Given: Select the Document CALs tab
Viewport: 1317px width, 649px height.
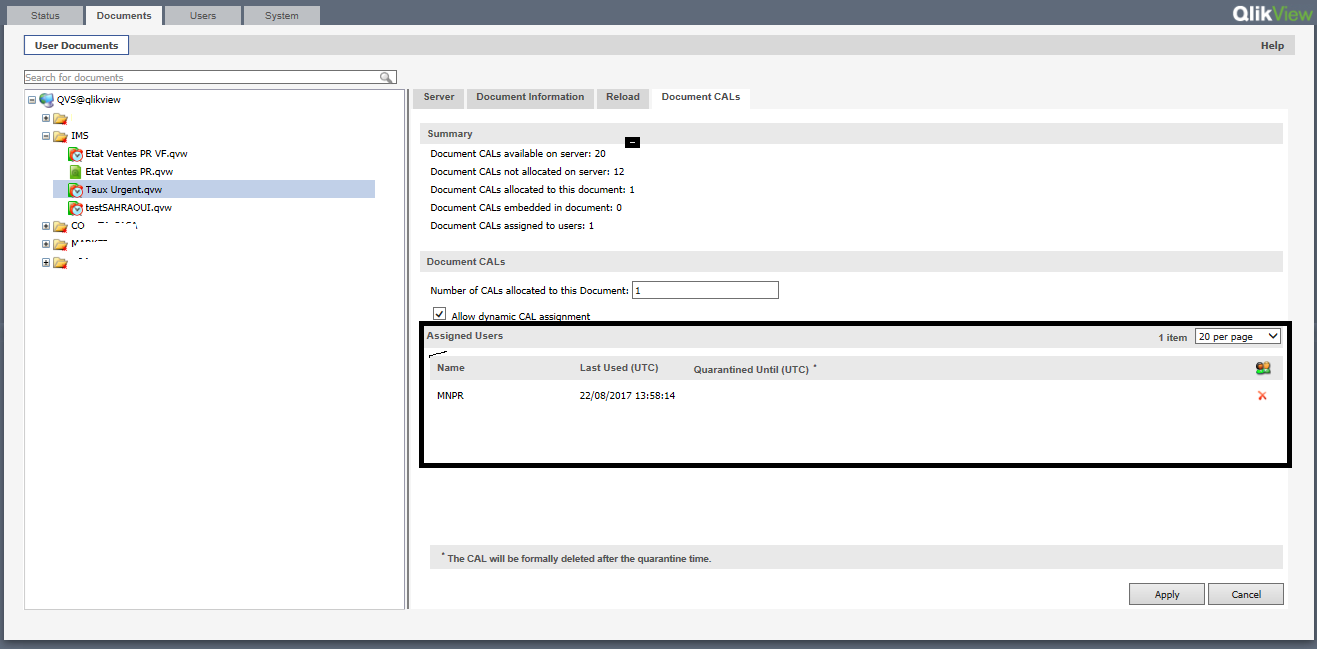Looking at the screenshot, I should tap(701, 97).
